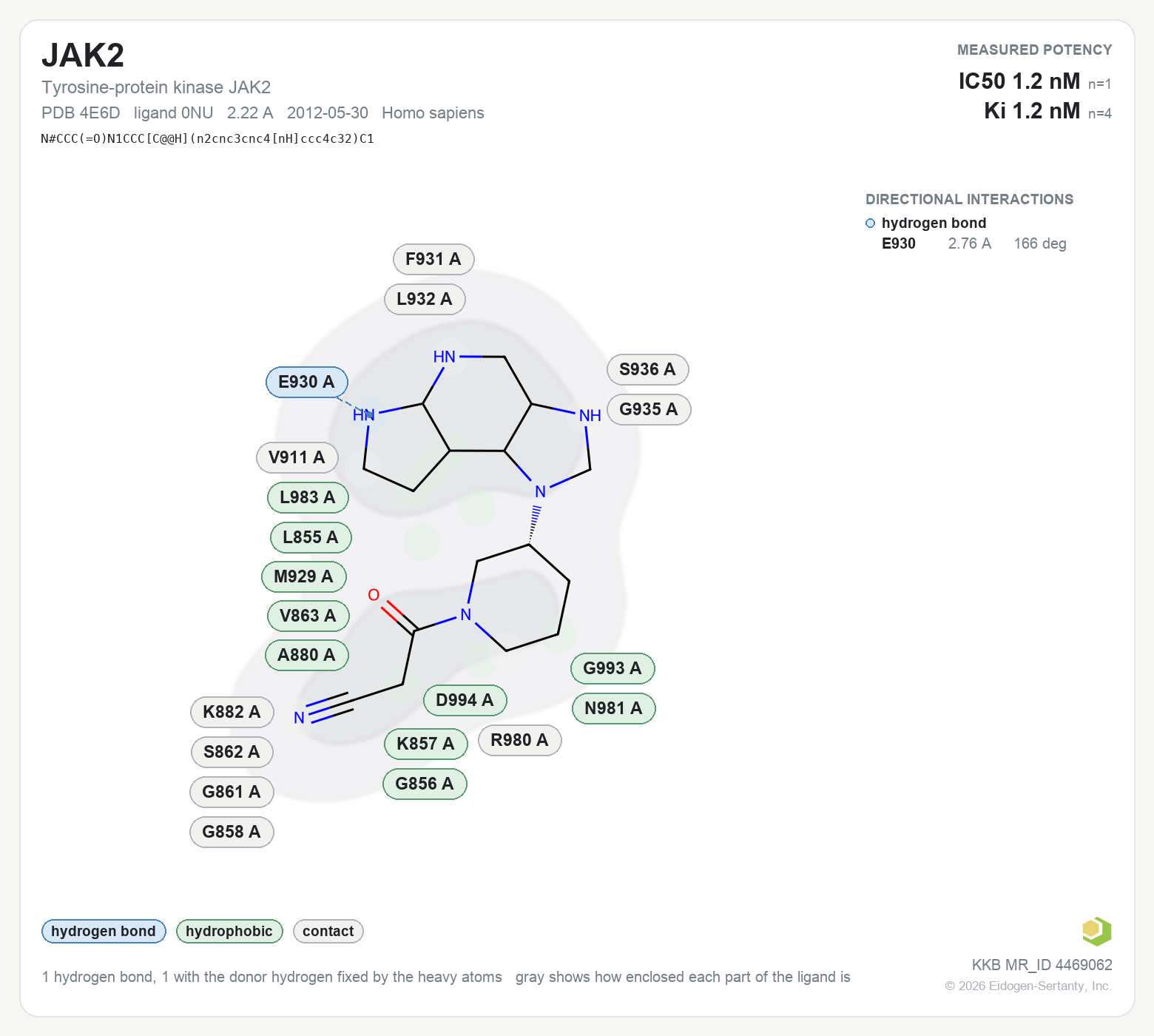The height and width of the screenshot is (1036, 1154).
Task: Select the L983 A hydrophobic residue
Action: coord(308,497)
